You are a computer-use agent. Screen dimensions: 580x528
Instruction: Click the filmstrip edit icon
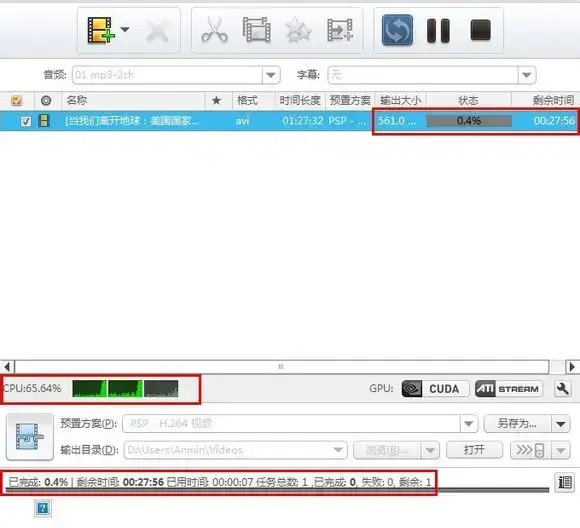256,30
